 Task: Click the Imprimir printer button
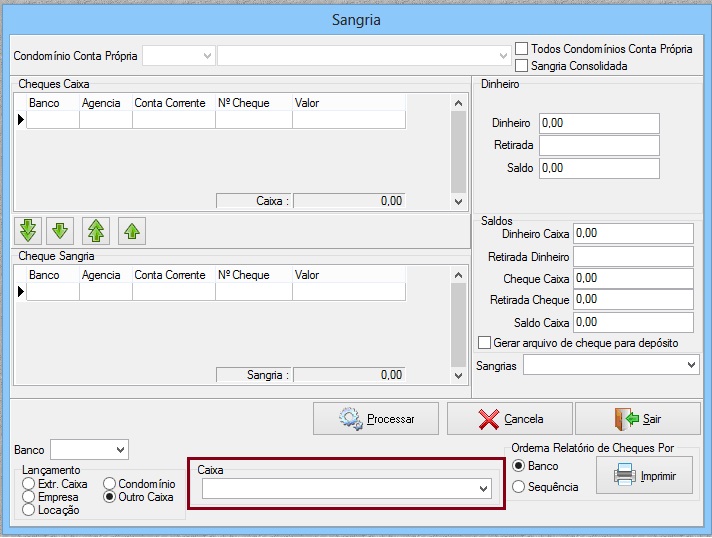[644, 476]
